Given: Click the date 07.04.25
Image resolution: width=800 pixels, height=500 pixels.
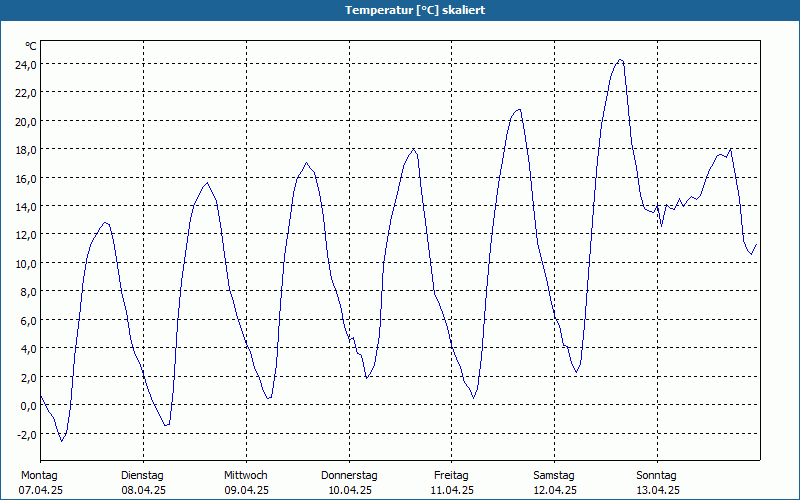Looking at the screenshot, I should click(x=40, y=491).
